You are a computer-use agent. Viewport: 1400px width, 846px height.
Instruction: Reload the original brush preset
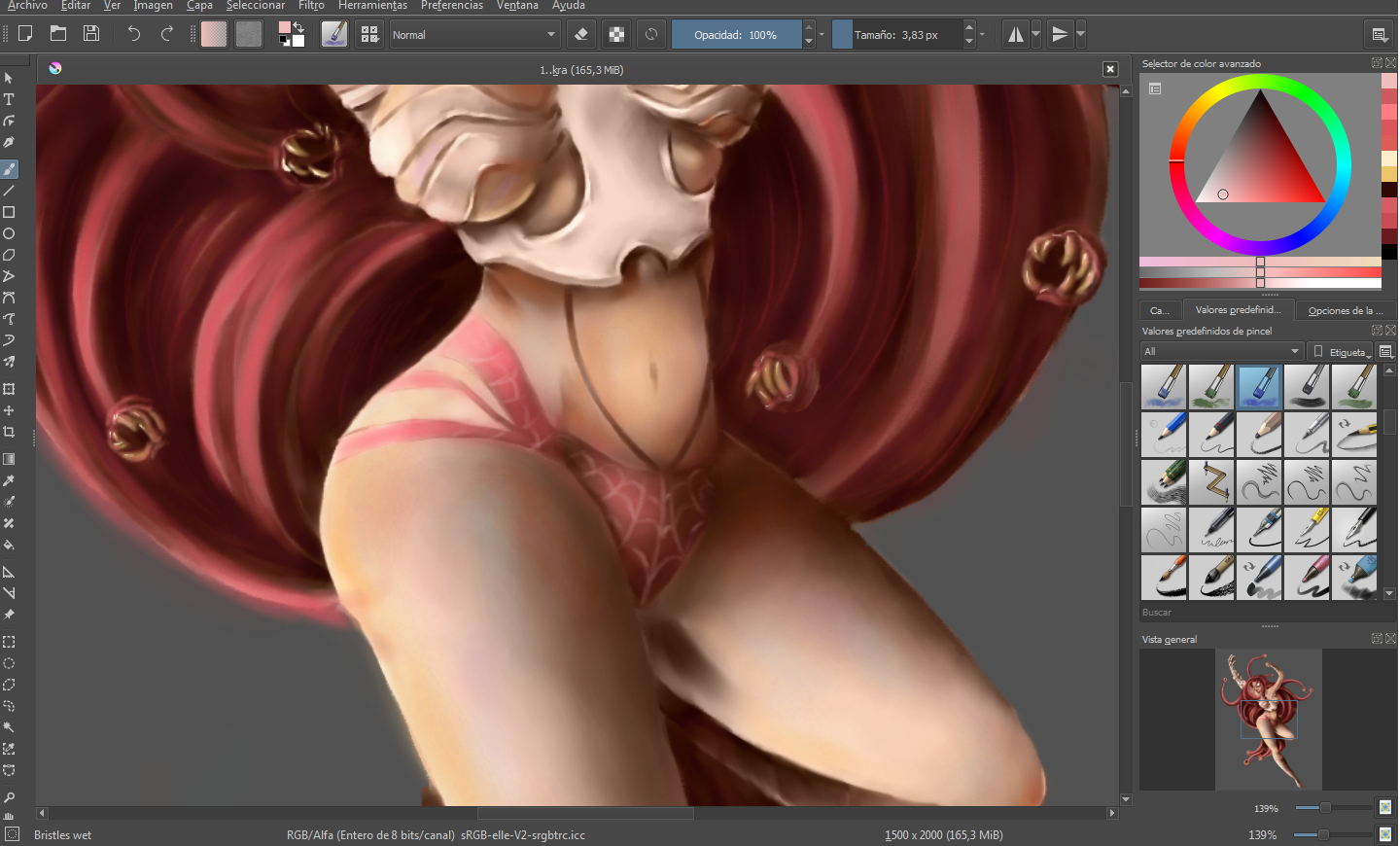pos(651,34)
